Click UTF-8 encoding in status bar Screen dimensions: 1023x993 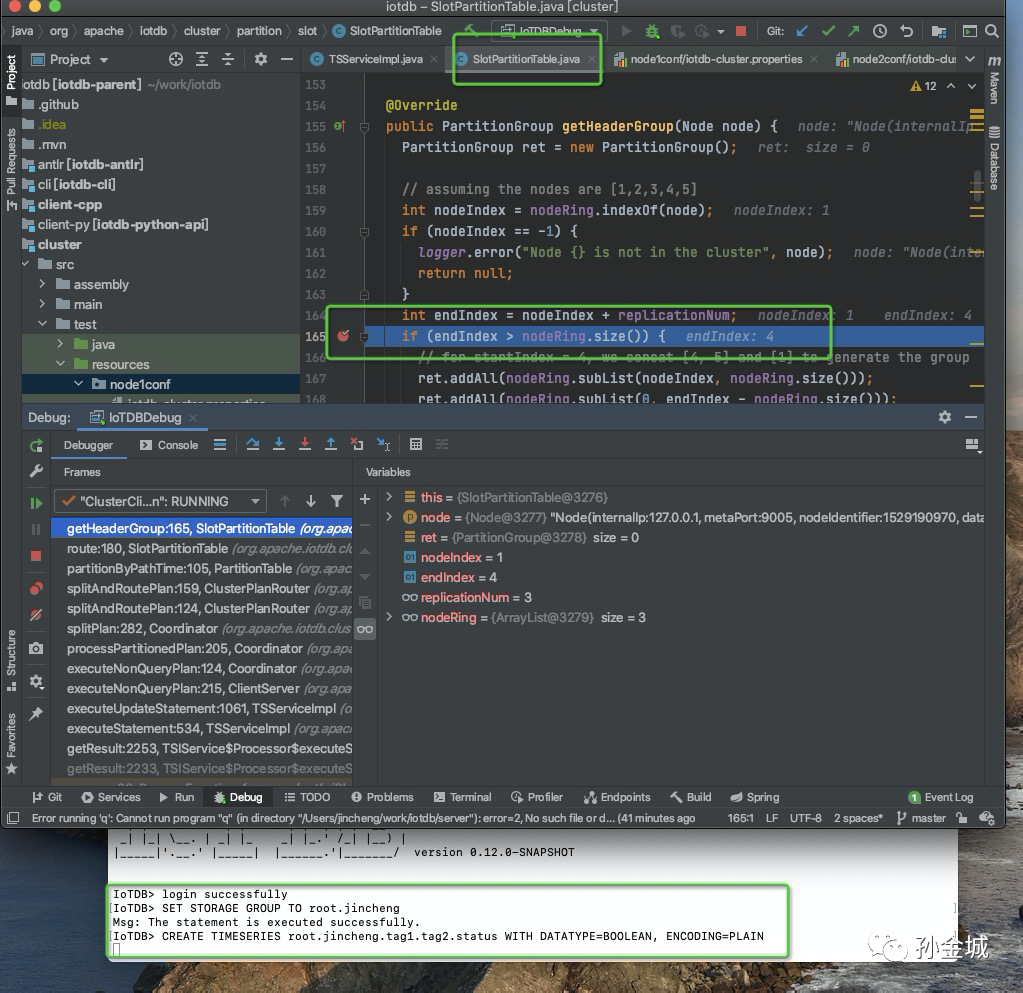pos(805,817)
